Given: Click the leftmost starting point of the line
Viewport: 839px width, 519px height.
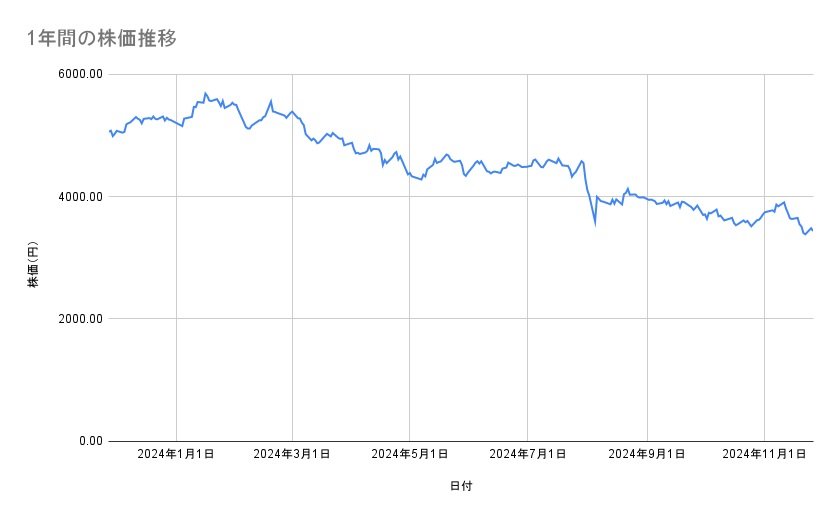Looking at the screenshot, I should click(x=109, y=130).
